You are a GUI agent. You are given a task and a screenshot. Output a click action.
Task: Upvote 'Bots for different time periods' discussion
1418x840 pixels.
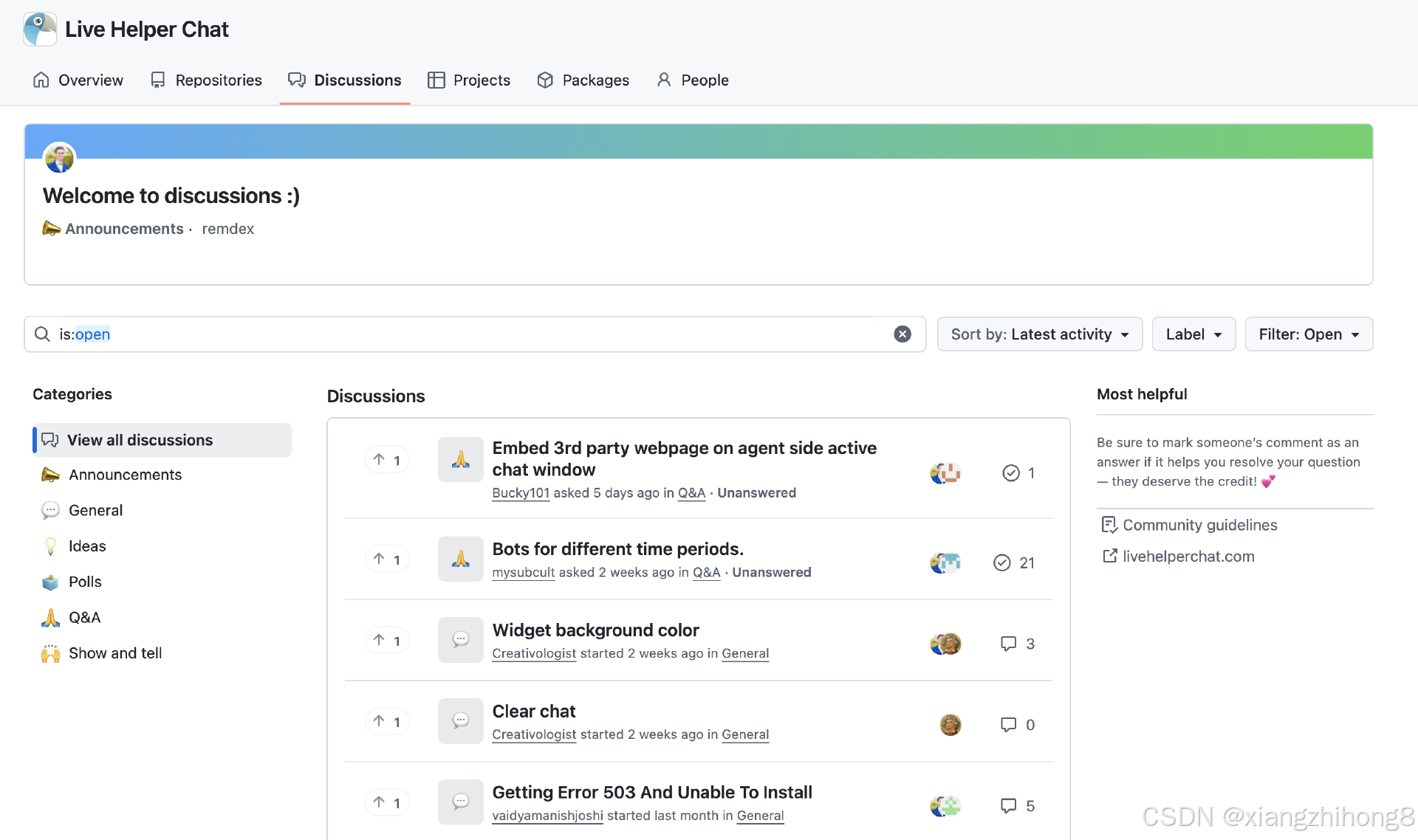point(387,560)
